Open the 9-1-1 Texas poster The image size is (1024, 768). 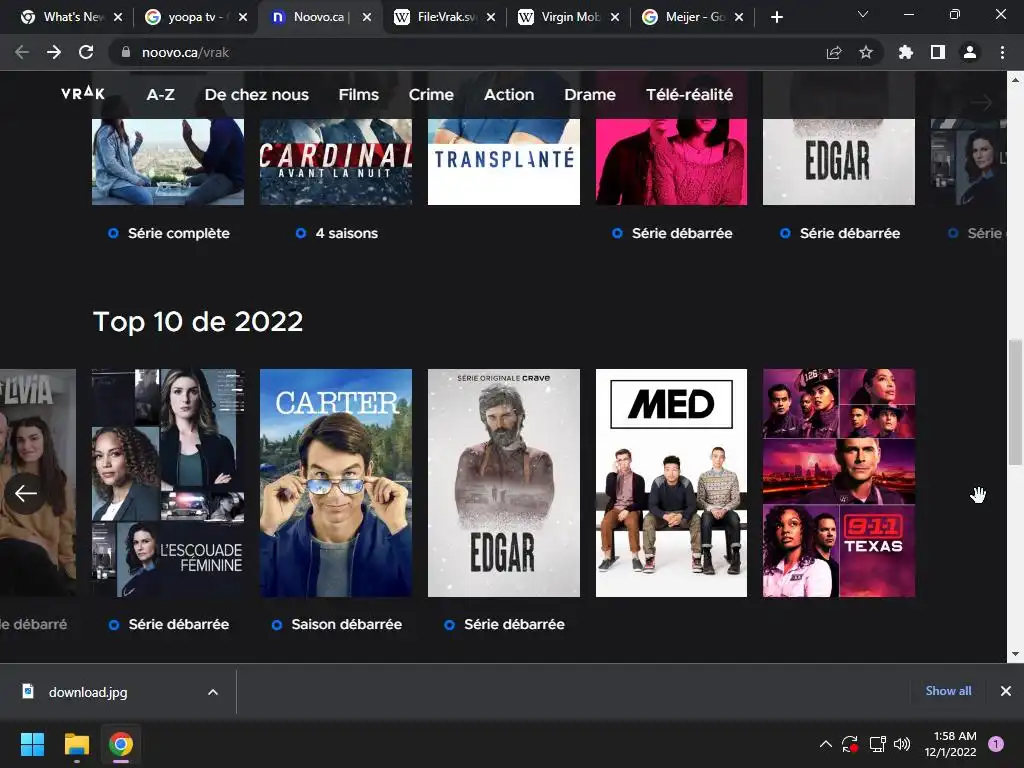[x=839, y=483]
